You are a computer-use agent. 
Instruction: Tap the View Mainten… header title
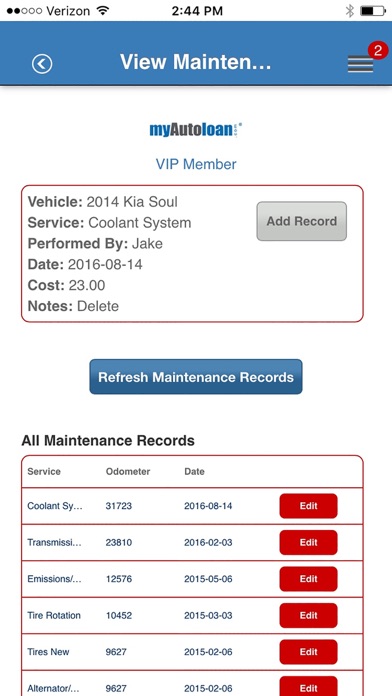[195, 62]
